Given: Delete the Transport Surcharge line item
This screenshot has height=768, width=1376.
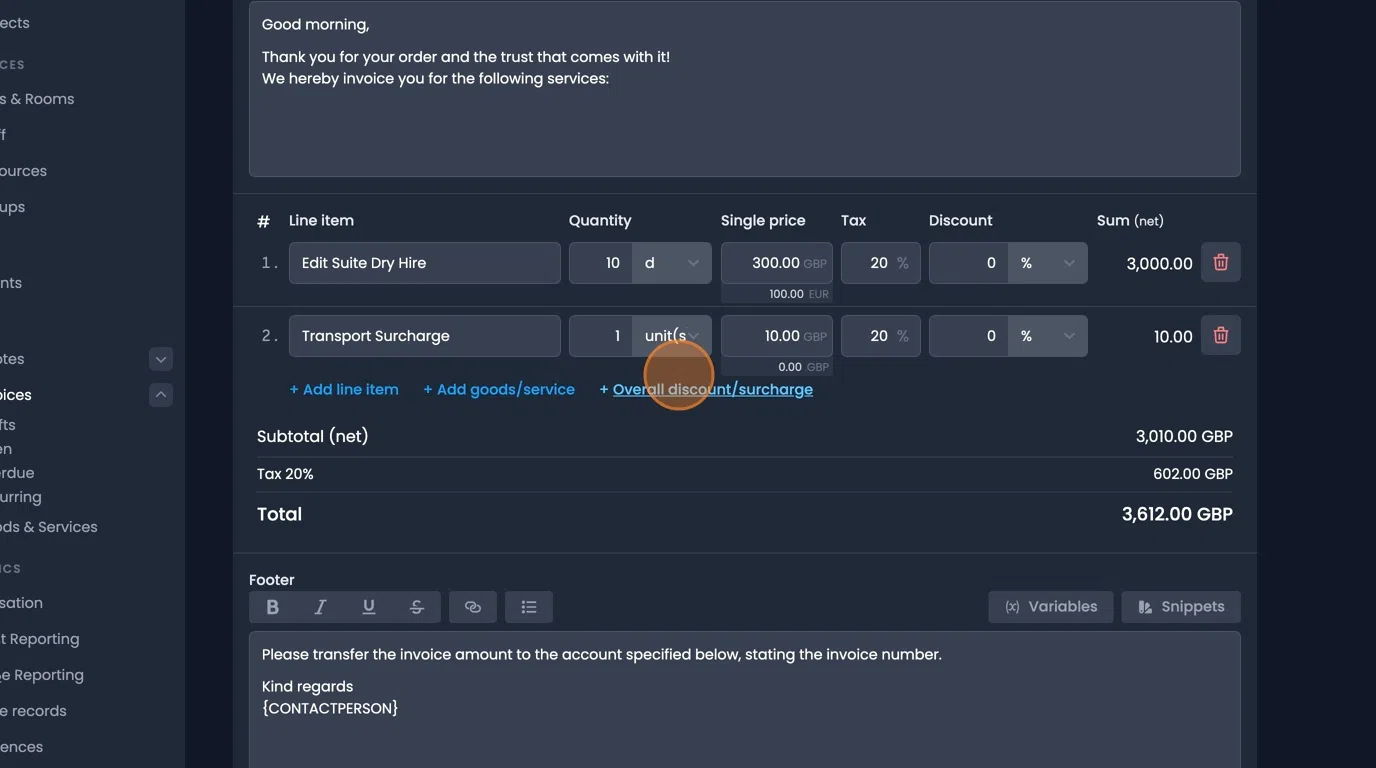Looking at the screenshot, I should (1220, 335).
